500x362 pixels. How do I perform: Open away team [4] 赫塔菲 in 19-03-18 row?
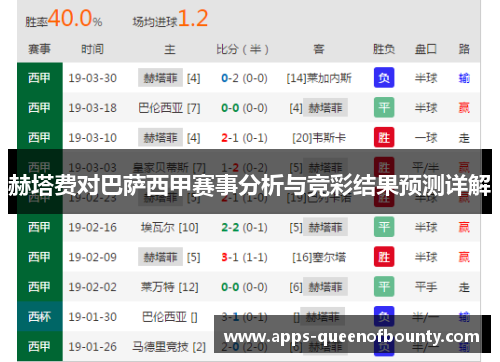[x=318, y=107]
